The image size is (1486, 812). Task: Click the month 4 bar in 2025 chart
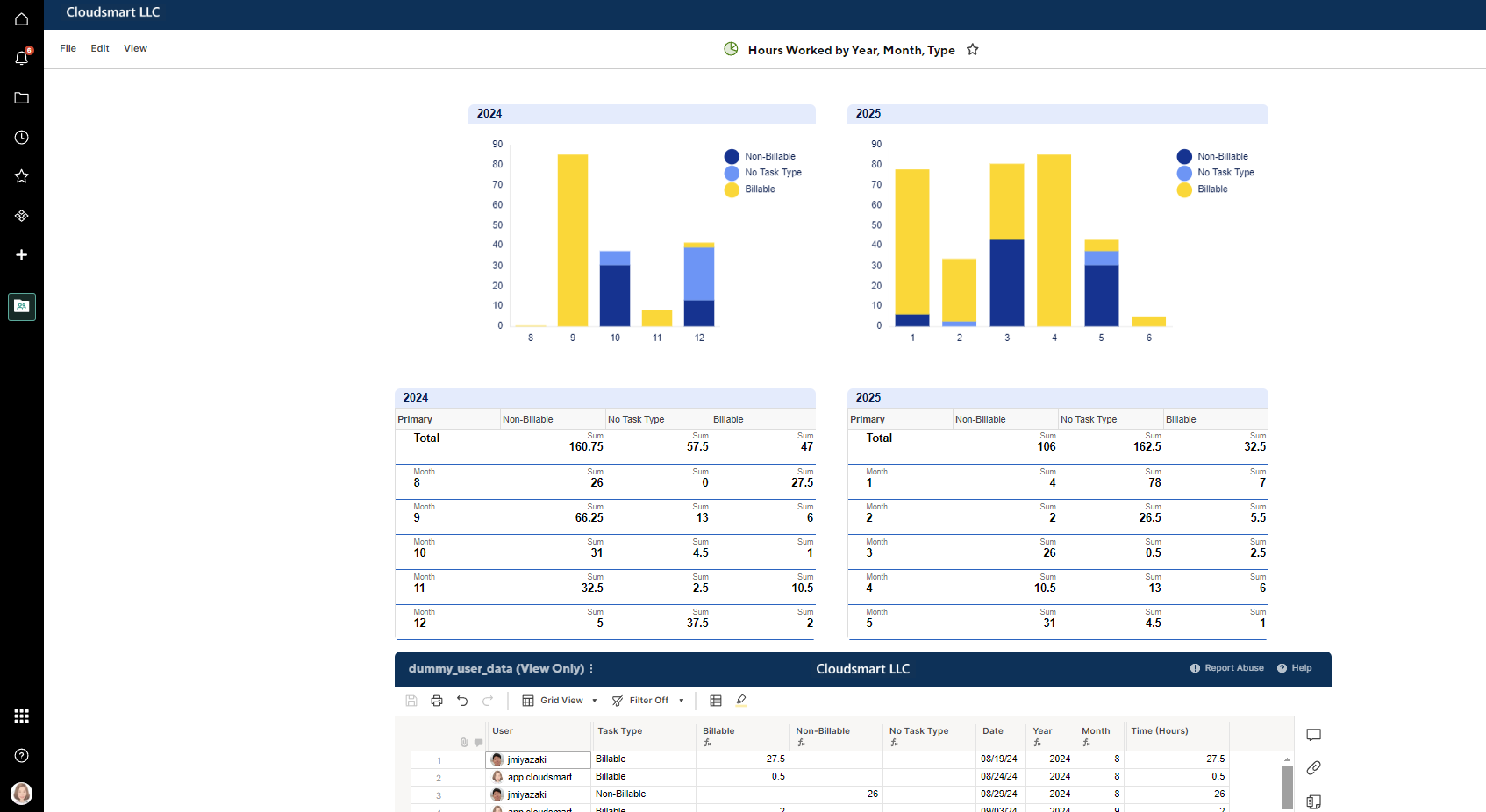pos(1054,240)
